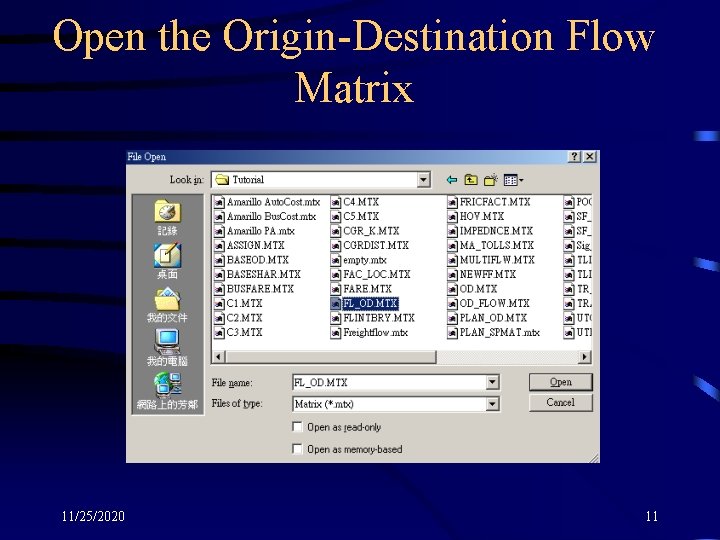The height and width of the screenshot is (540, 720).
Task: Select file icon of BUSFARE.MTX
Action: [219, 289]
